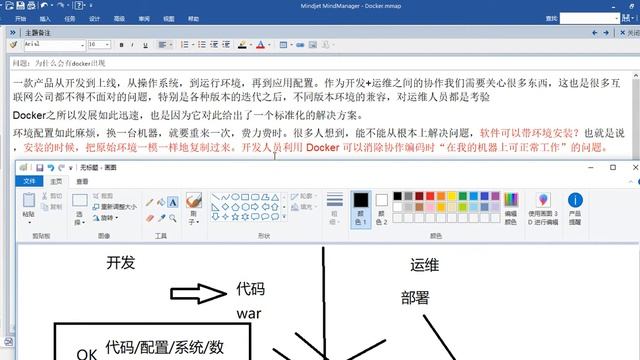Toggle italic in the topic notes toolbar
640x360 pixels.
[x=132, y=45]
